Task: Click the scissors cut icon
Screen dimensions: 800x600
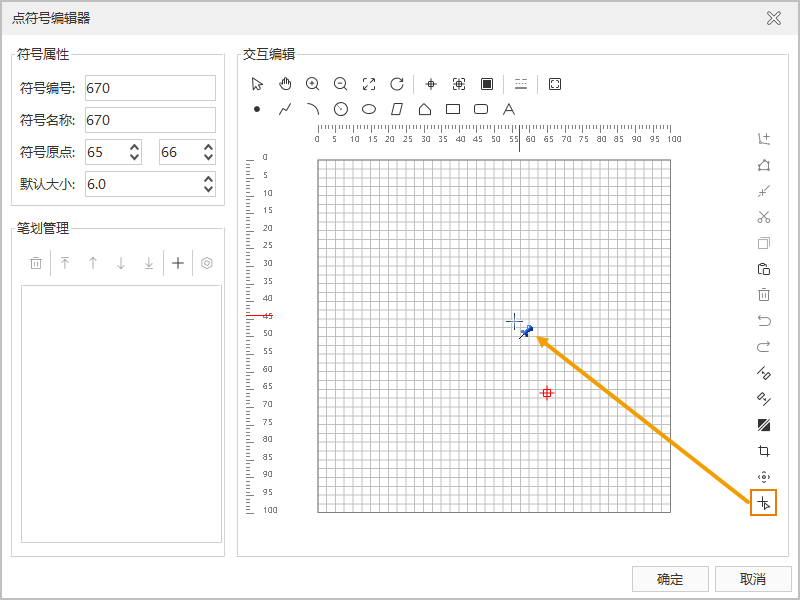Action: 764,217
